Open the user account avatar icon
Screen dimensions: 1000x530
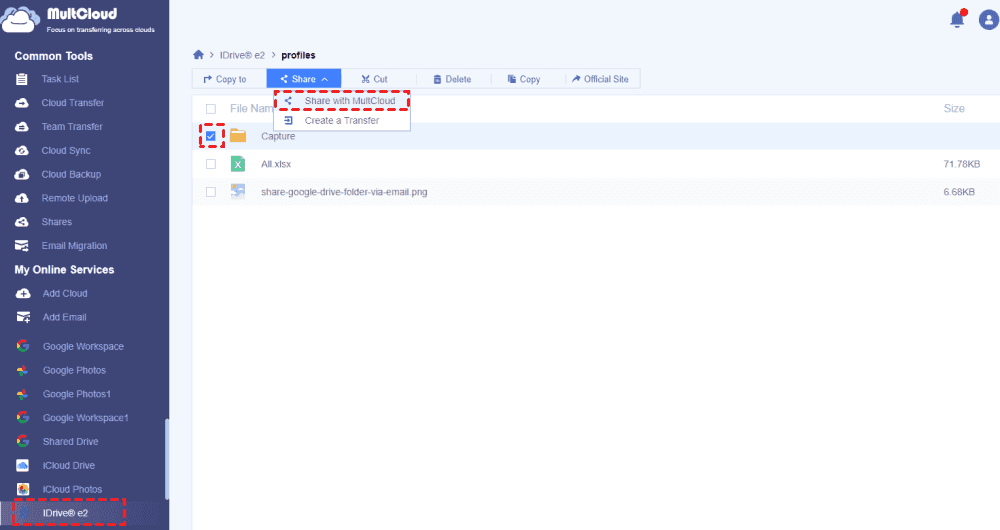[989, 20]
